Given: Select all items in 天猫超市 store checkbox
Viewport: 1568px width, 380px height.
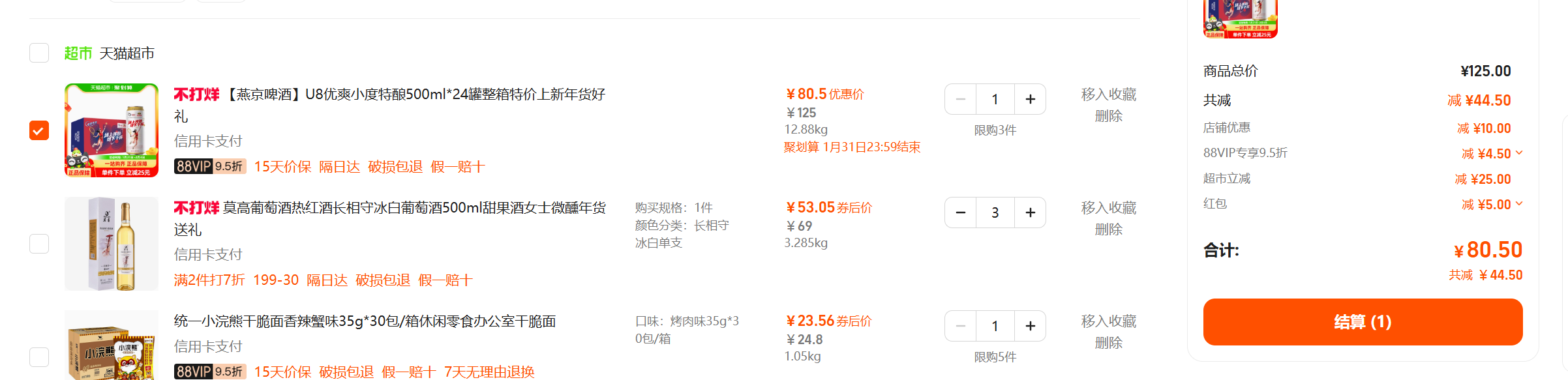Looking at the screenshot, I should coord(39,53).
